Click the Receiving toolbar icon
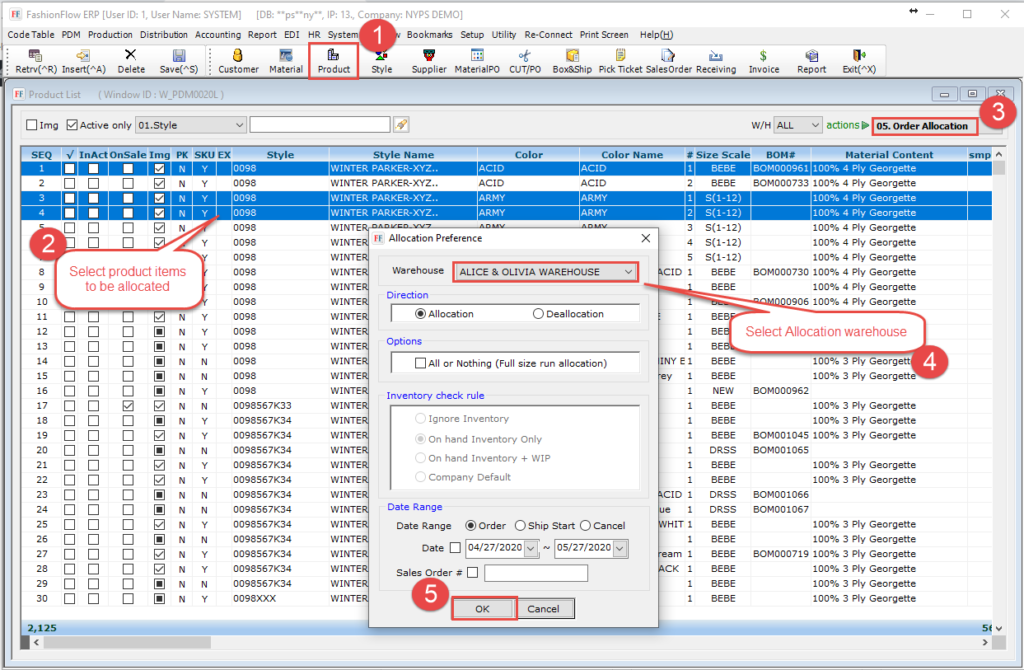The image size is (1024, 670). point(716,61)
